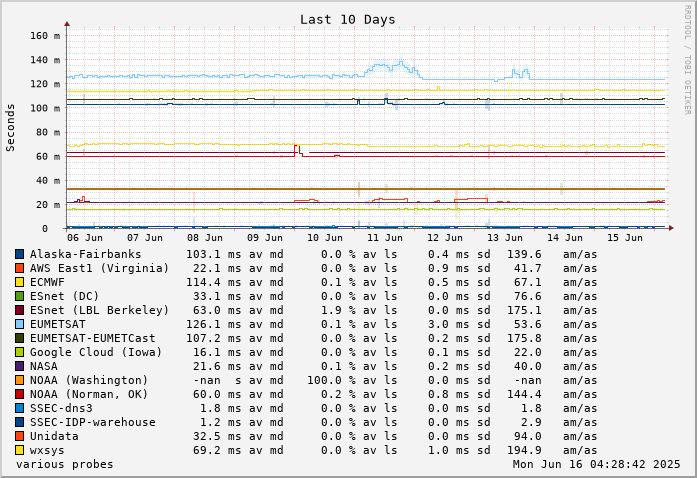This screenshot has width=697, height=478.
Task: Click the '06 Jun' x-axis date
Action: coord(85,238)
